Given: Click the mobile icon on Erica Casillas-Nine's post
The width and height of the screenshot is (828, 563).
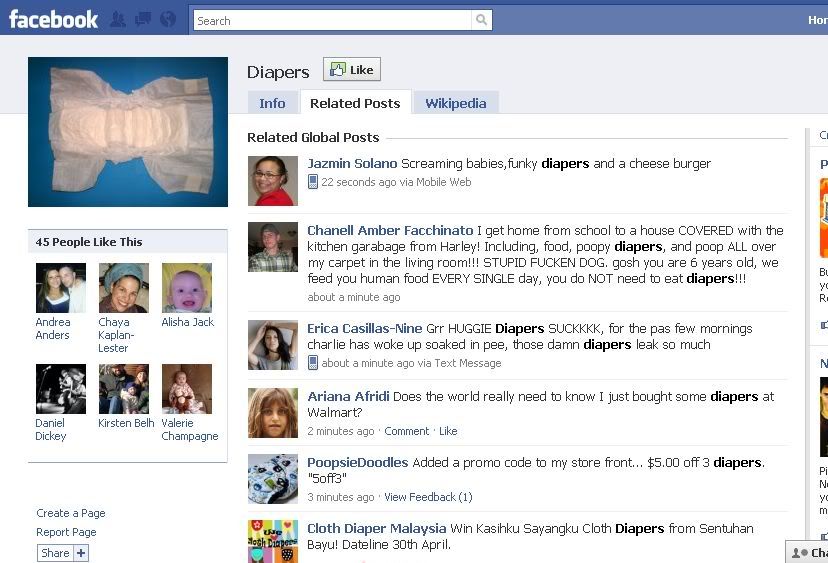Looking at the screenshot, I should pyautogui.click(x=313, y=363).
